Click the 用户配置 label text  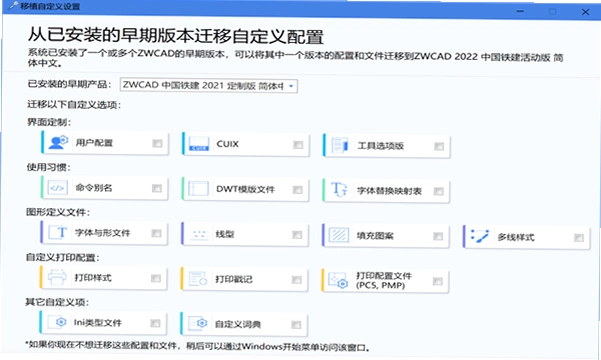click(94, 143)
